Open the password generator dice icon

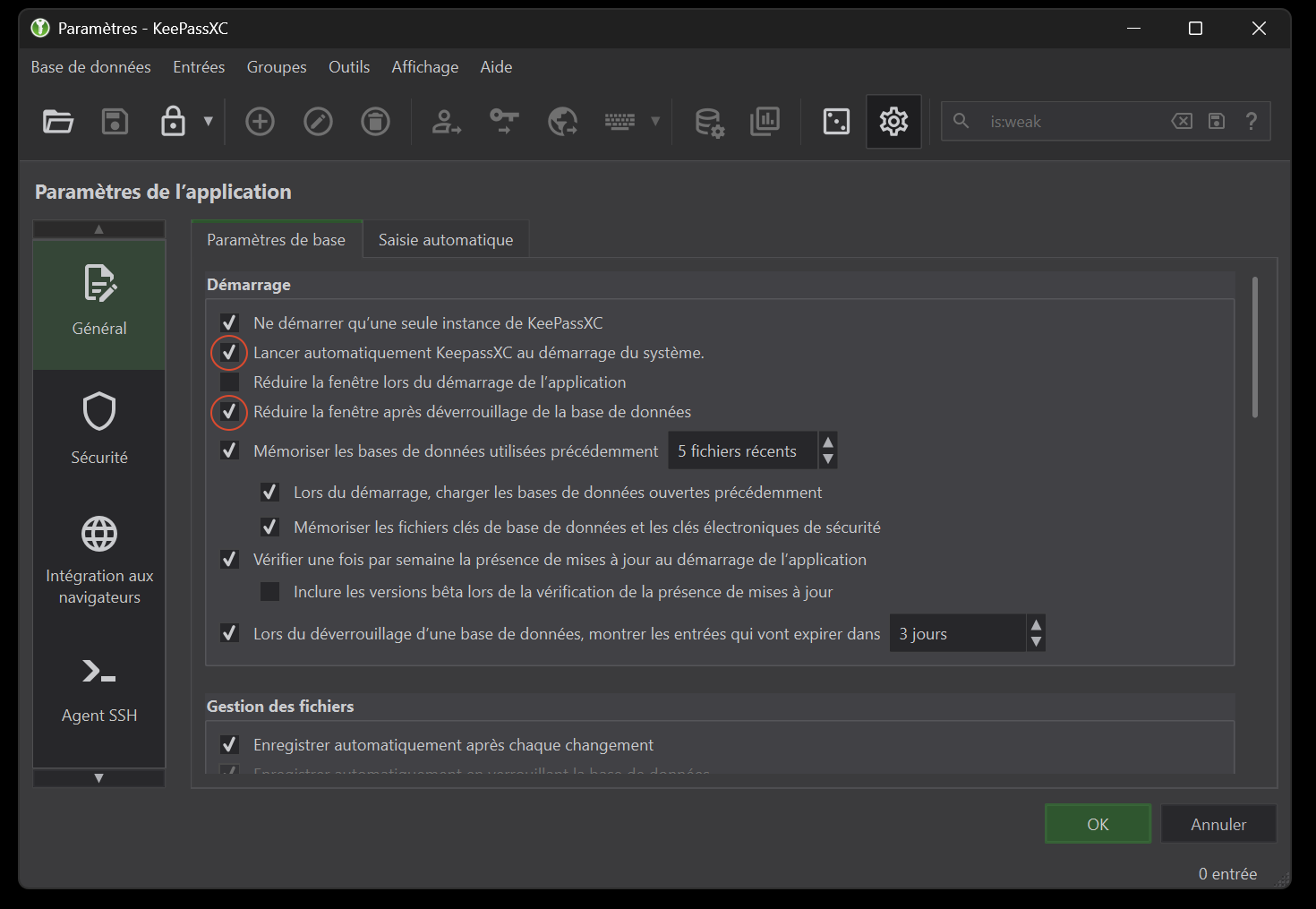pos(836,121)
